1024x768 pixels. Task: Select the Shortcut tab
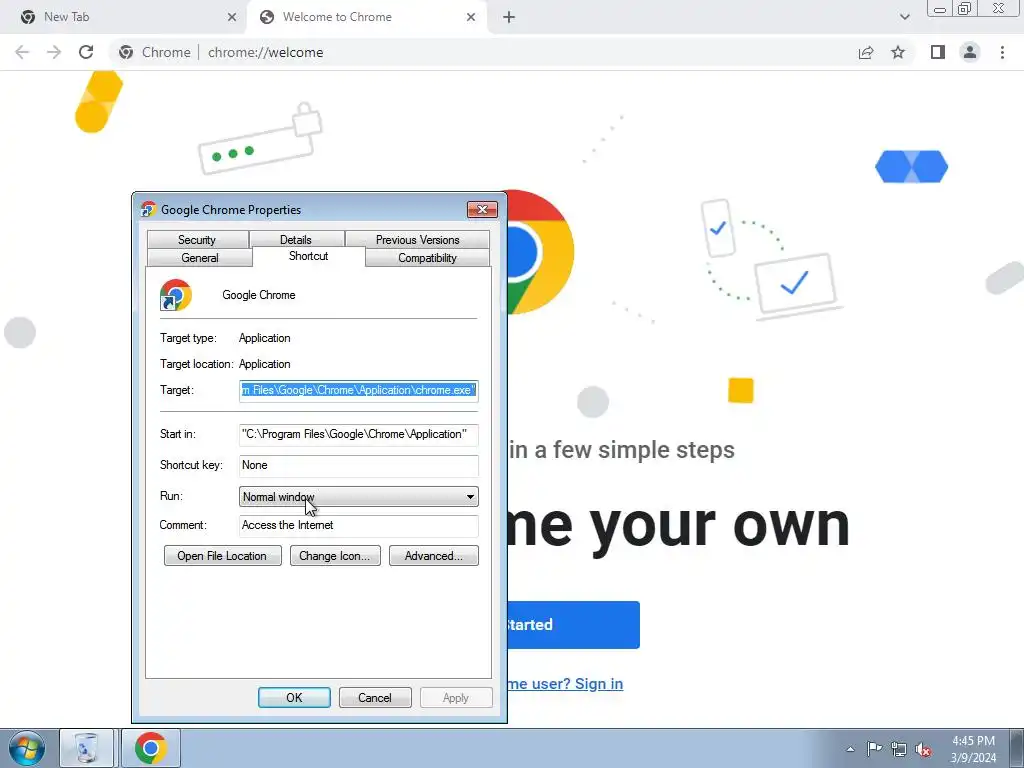308,256
